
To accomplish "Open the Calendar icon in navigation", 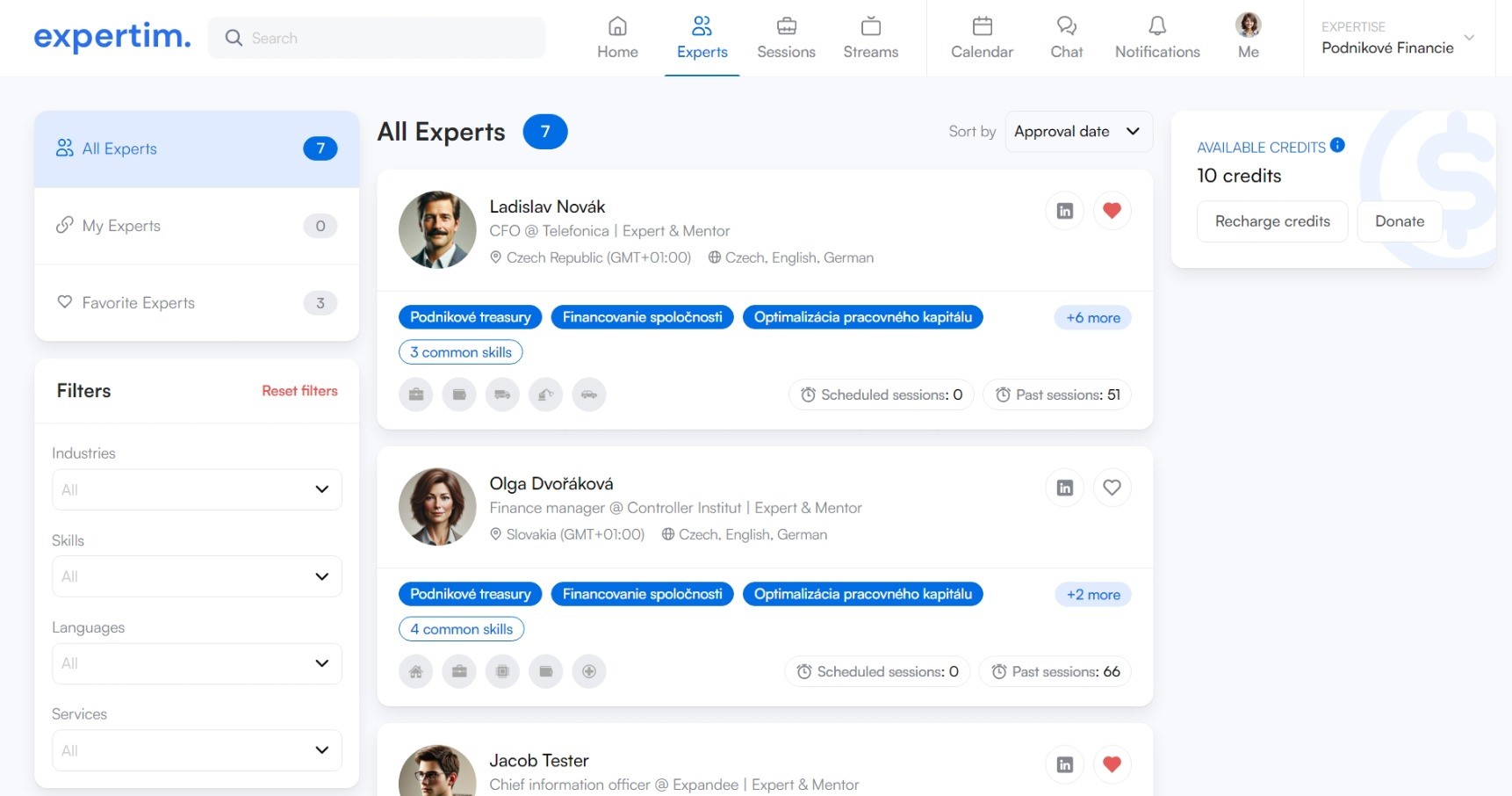I will (x=982, y=26).
